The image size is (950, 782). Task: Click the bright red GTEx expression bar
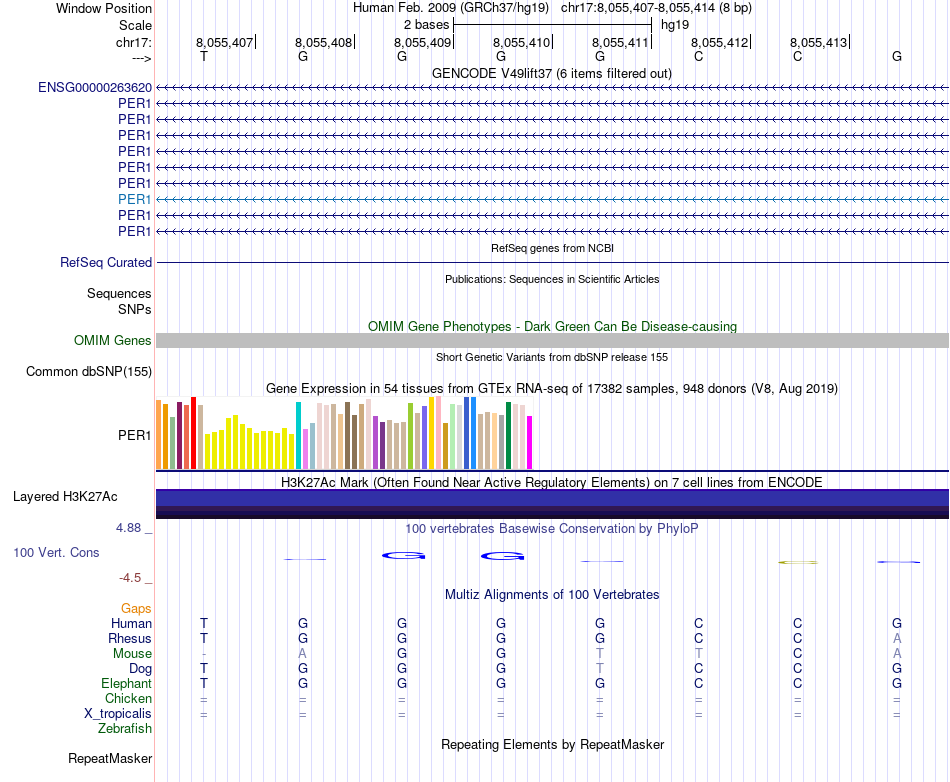193,433
